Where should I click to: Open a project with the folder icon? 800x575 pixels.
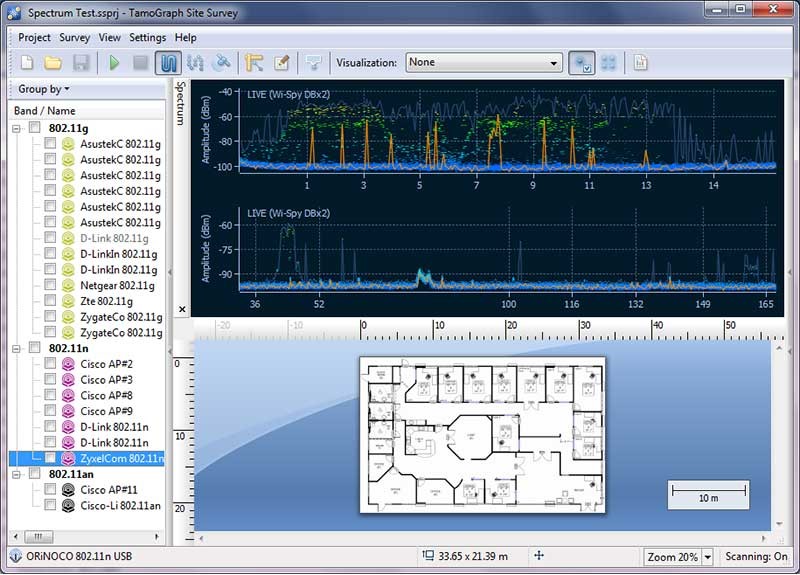click(x=53, y=63)
